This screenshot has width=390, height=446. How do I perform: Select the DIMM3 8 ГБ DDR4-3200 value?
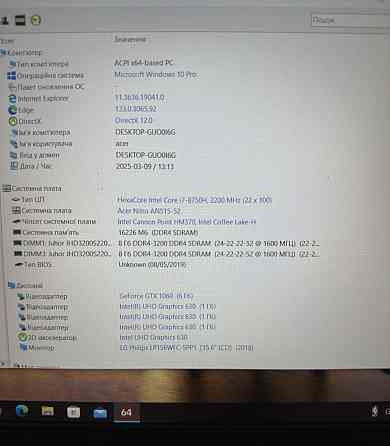point(219,254)
